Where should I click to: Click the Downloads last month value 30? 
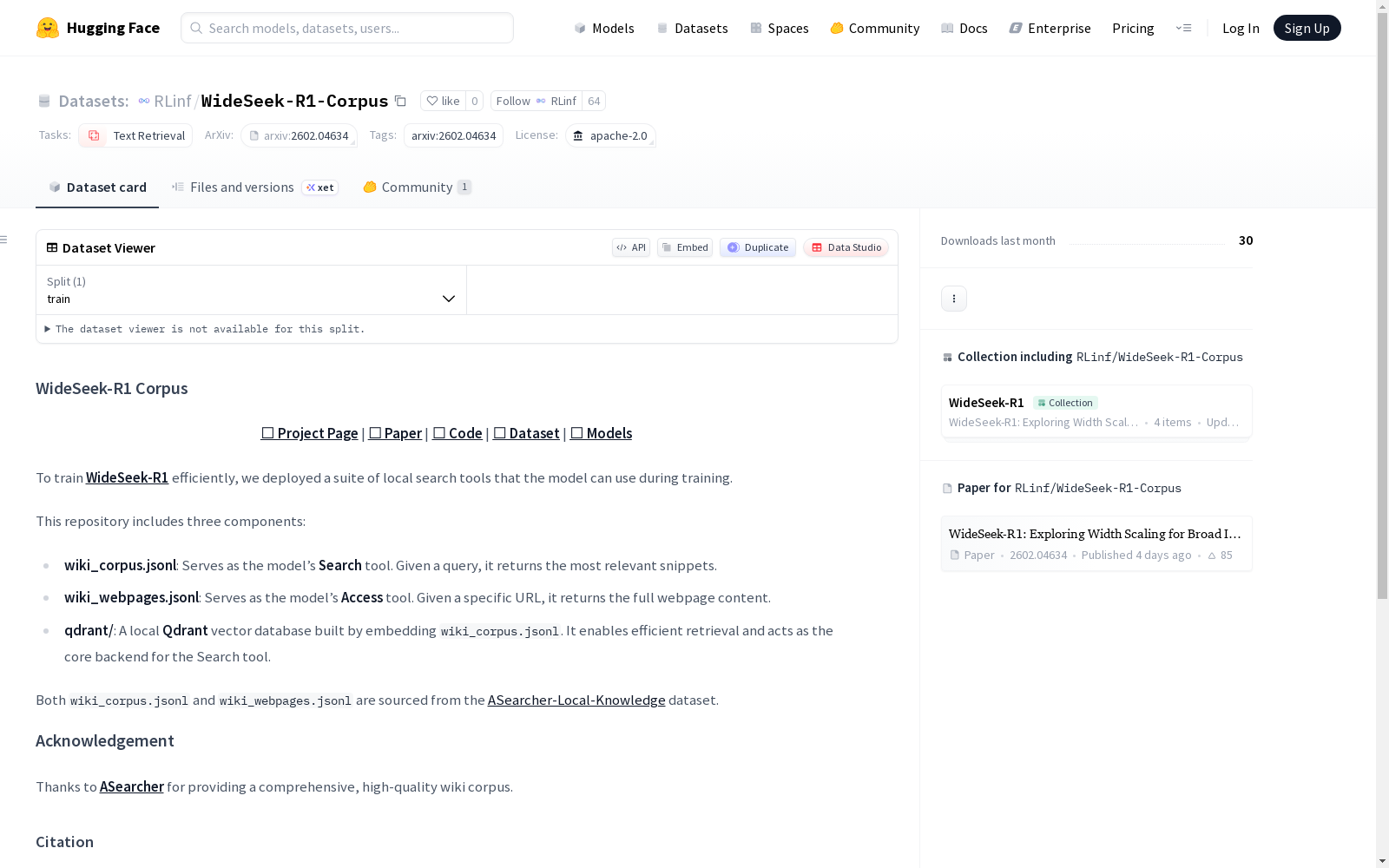[x=1246, y=240]
